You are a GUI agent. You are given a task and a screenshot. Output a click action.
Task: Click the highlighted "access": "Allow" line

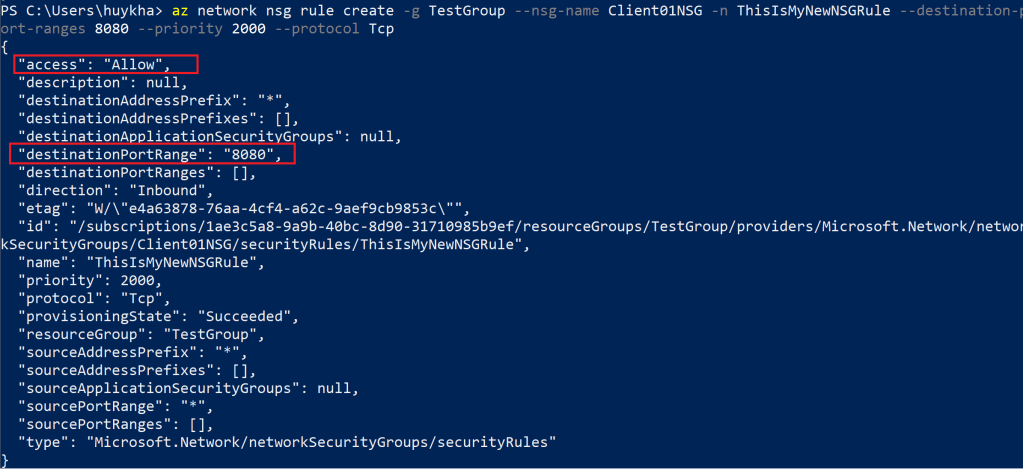[107, 65]
